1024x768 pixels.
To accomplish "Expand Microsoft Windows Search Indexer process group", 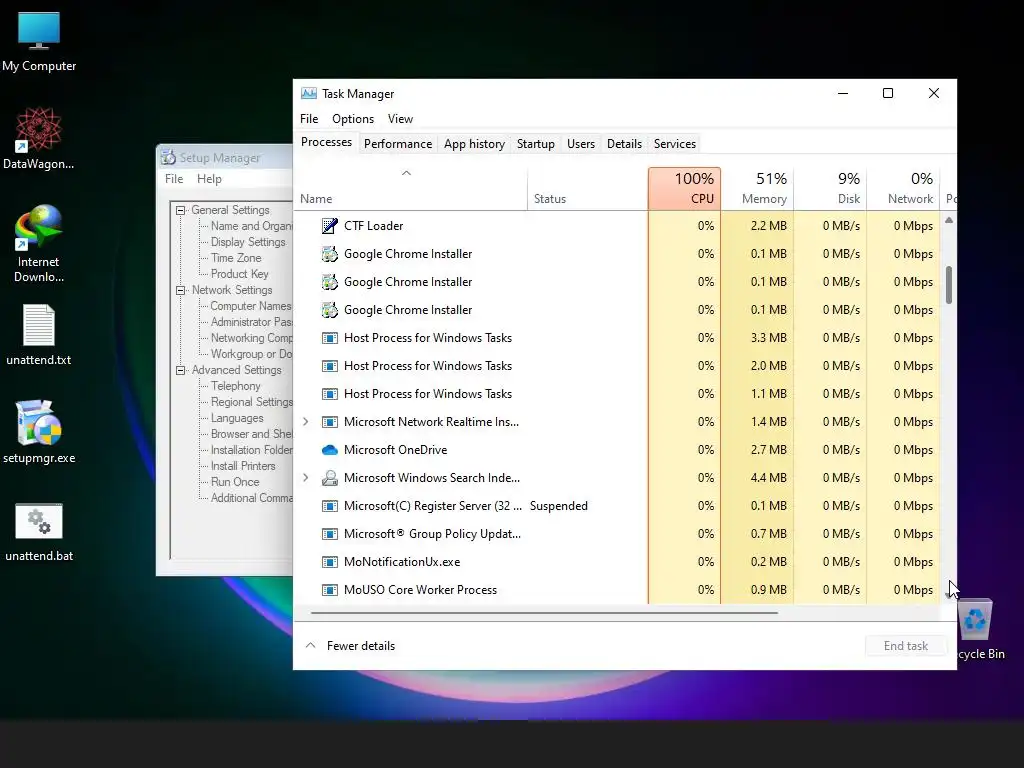I will (x=306, y=478).
